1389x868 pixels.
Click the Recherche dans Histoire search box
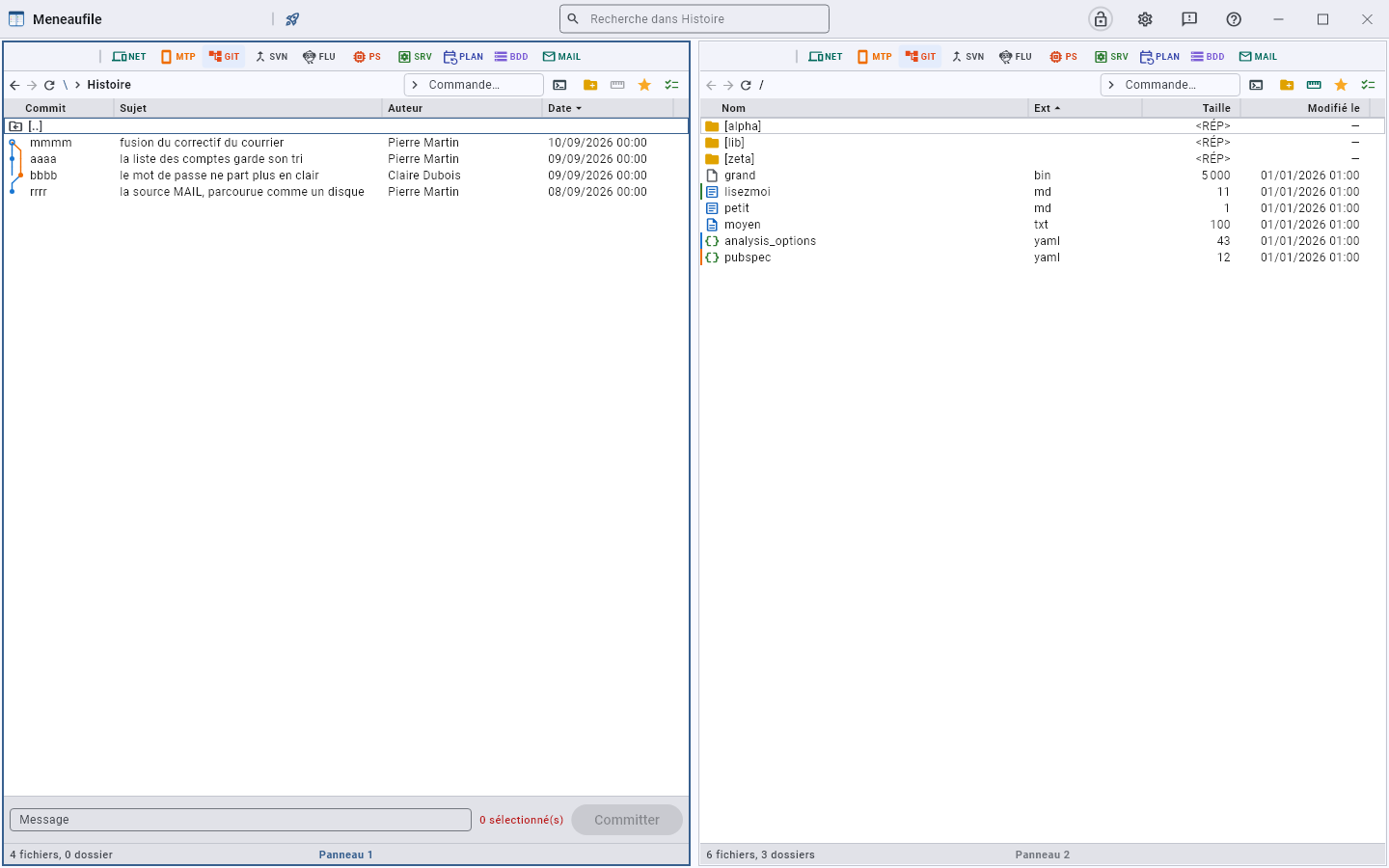694,19
